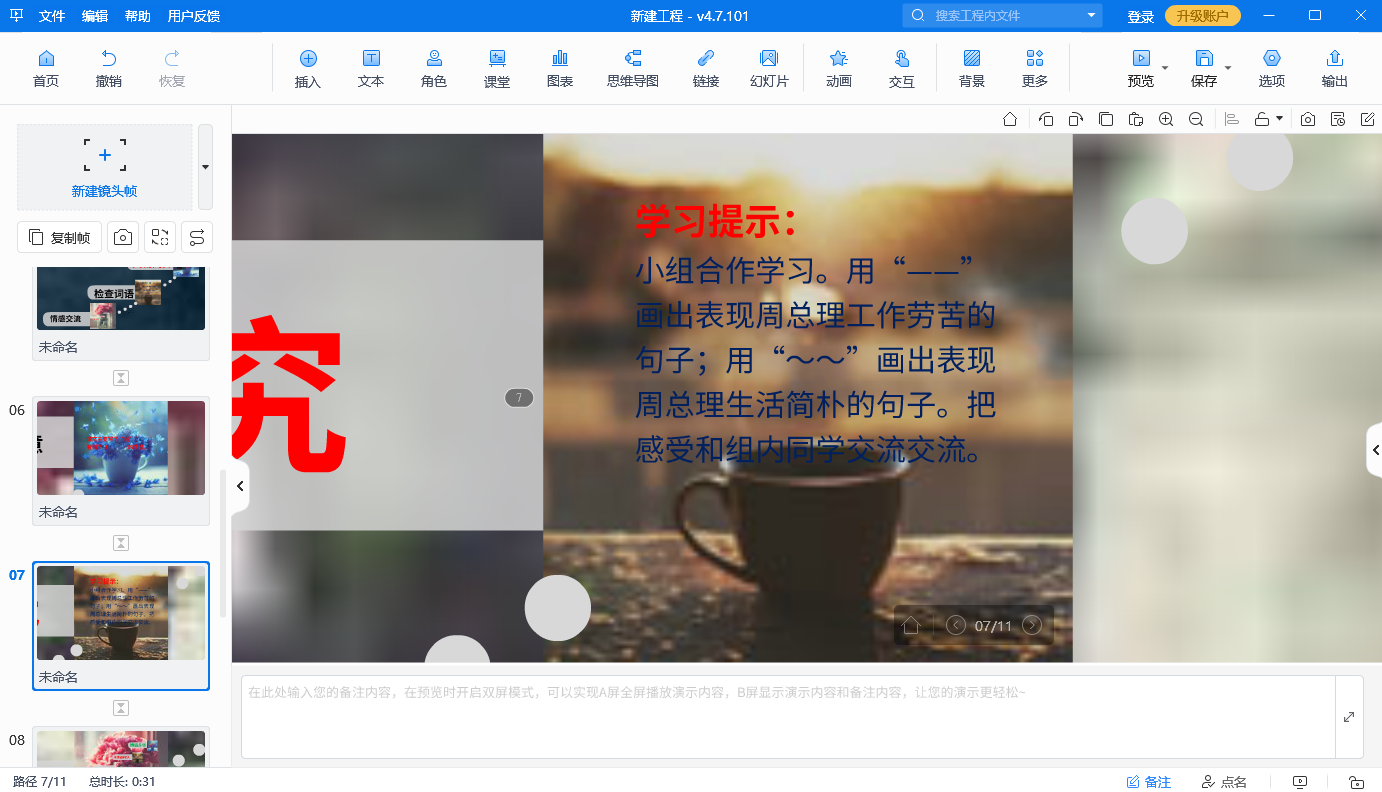The image size is (1382, 792).
Task: Rotate canvas counterclockwise icon
Action: [x=1046, y=119]
